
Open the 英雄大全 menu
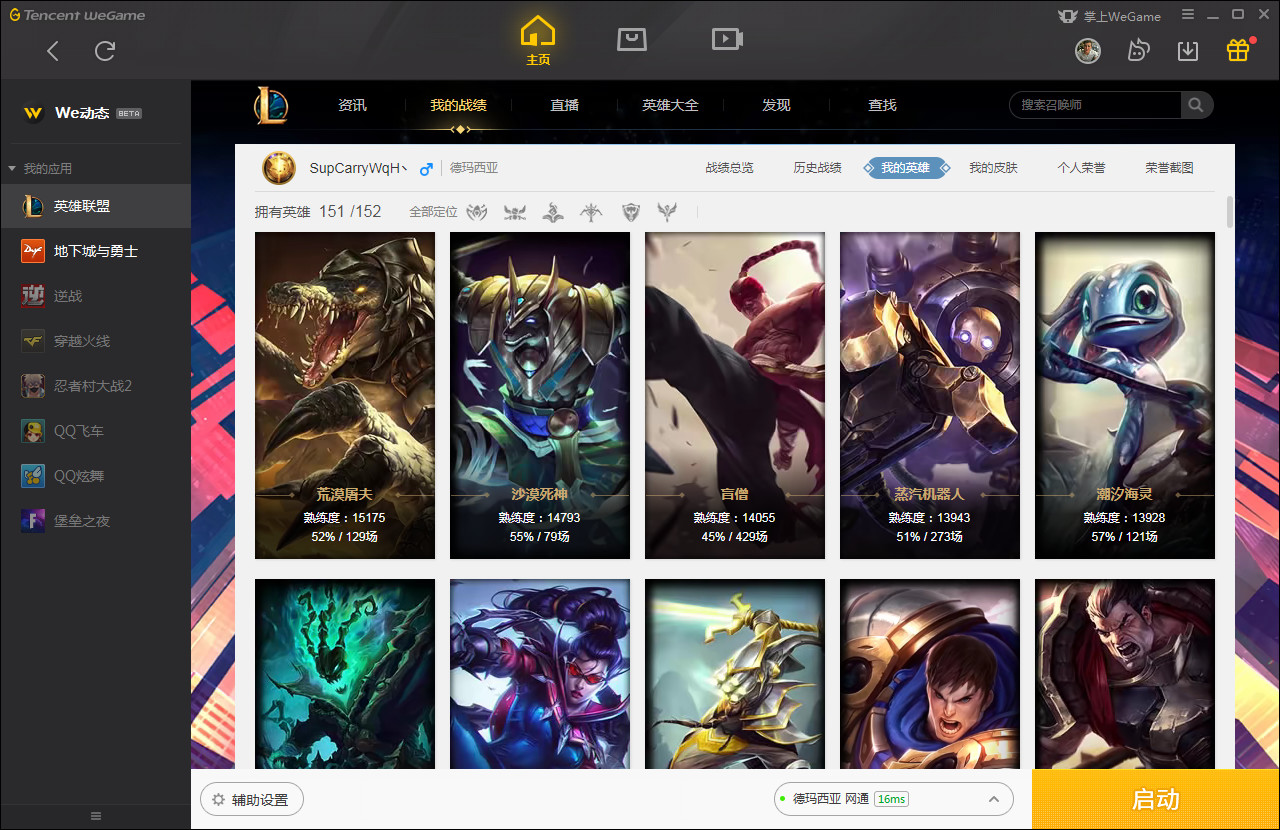tap(670, 105)
